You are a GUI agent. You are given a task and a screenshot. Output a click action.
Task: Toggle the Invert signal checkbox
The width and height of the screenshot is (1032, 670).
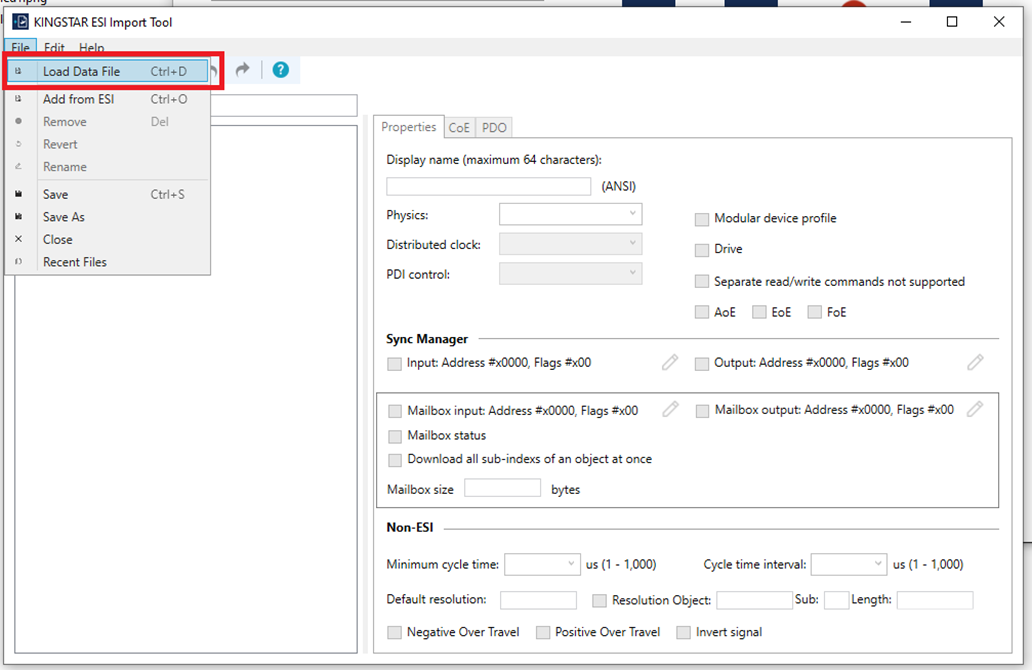[684, 632]
